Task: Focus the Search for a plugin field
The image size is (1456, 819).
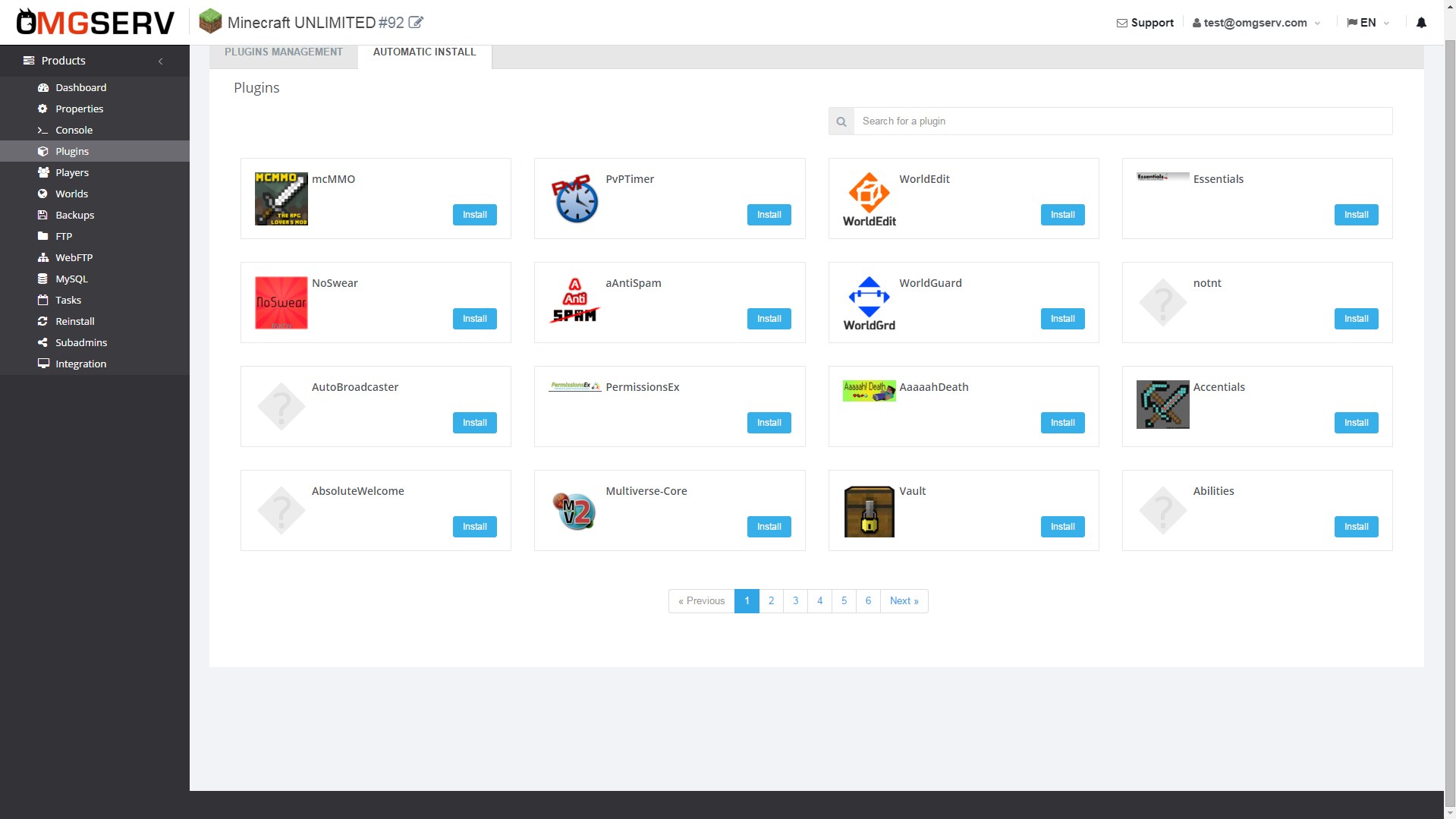Action: tap(1123, 121)
